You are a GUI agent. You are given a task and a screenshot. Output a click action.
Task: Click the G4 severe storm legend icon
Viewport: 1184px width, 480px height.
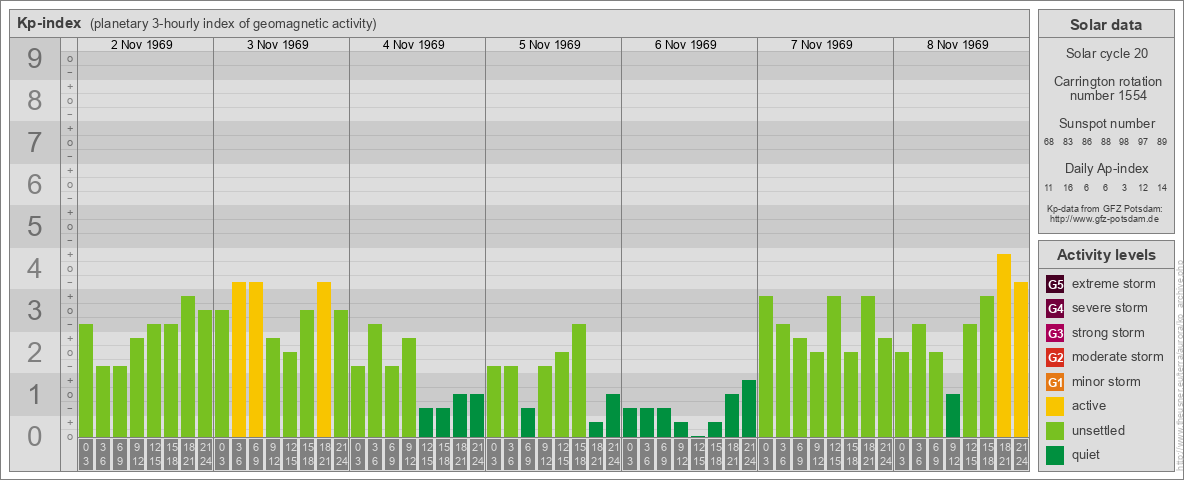1055,309
